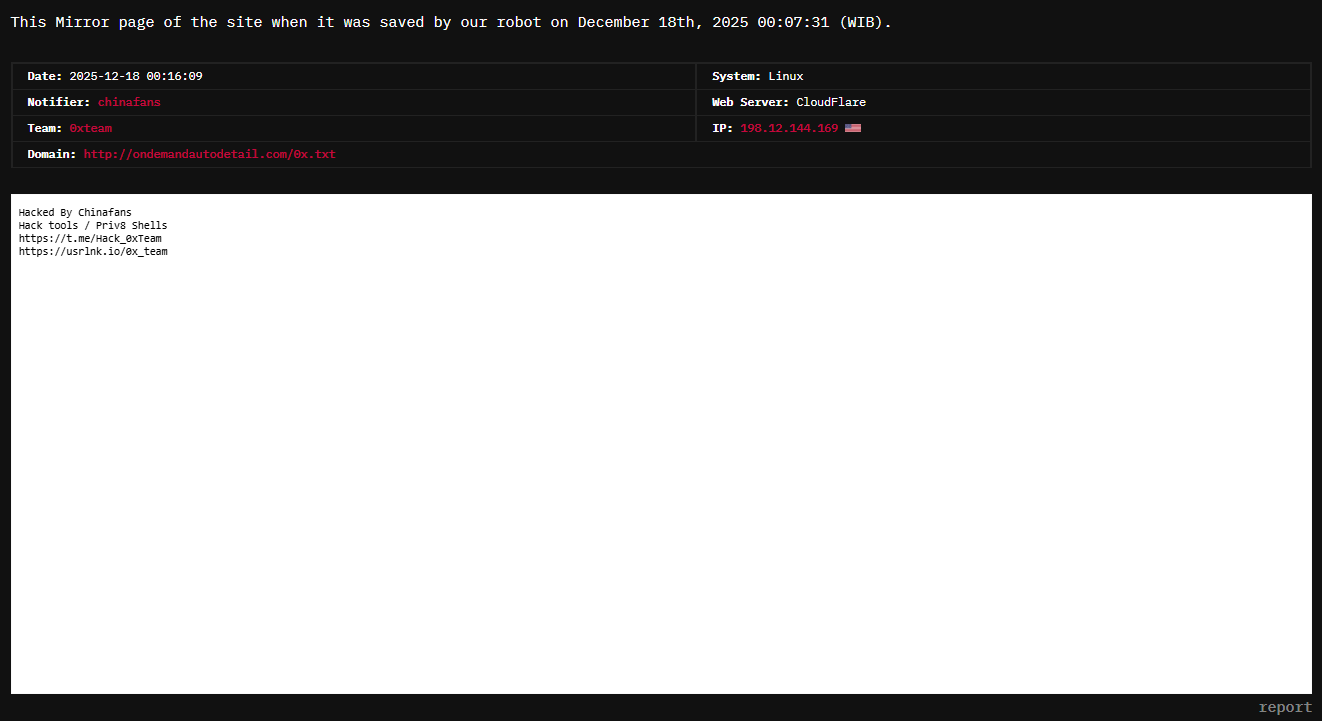Screen dimensions: 1322x721
Task: Click the report link at bottom right
Action: coord(1284,707)
